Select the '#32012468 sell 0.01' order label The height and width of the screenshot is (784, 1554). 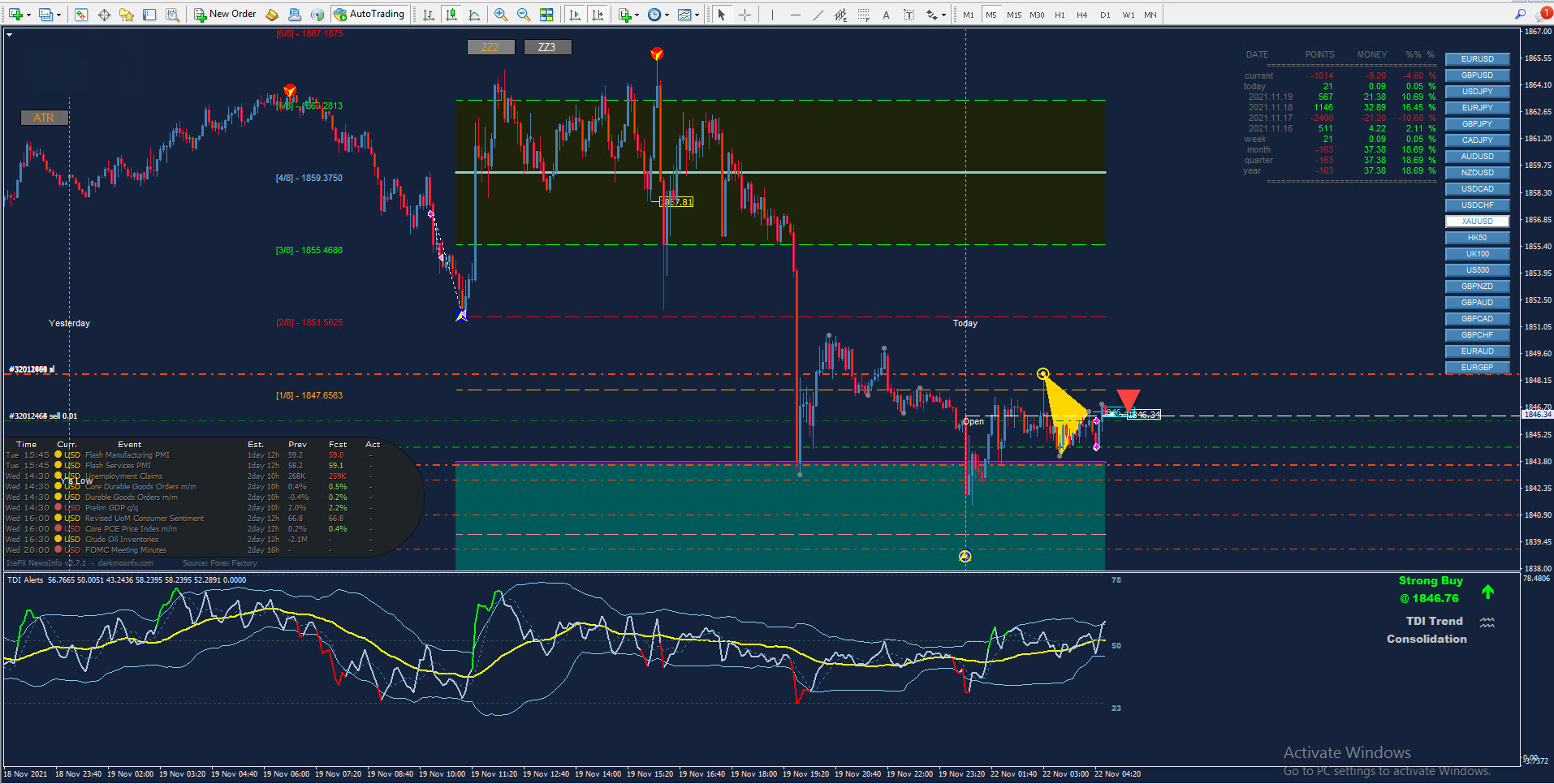(x=43, y=416)
